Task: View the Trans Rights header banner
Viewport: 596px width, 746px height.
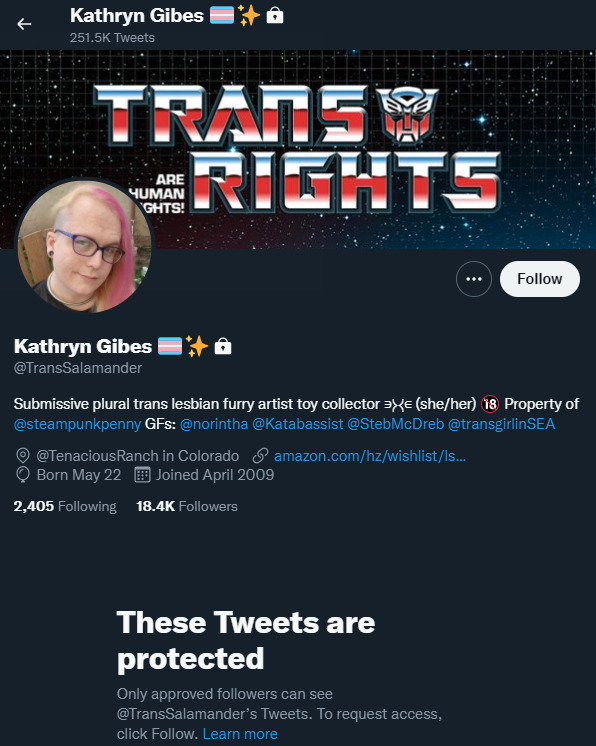Action: tap(298, 149)
